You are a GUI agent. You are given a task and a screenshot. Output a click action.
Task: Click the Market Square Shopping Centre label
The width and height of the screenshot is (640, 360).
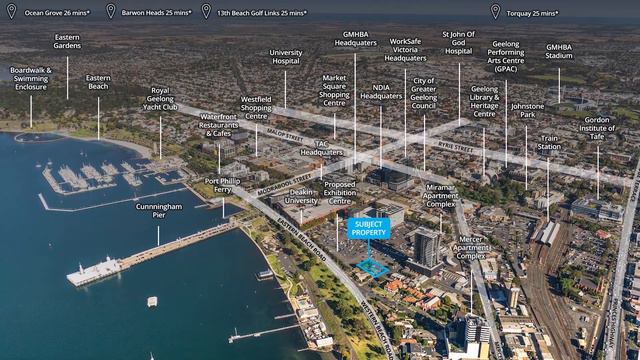tap(334, 90)
